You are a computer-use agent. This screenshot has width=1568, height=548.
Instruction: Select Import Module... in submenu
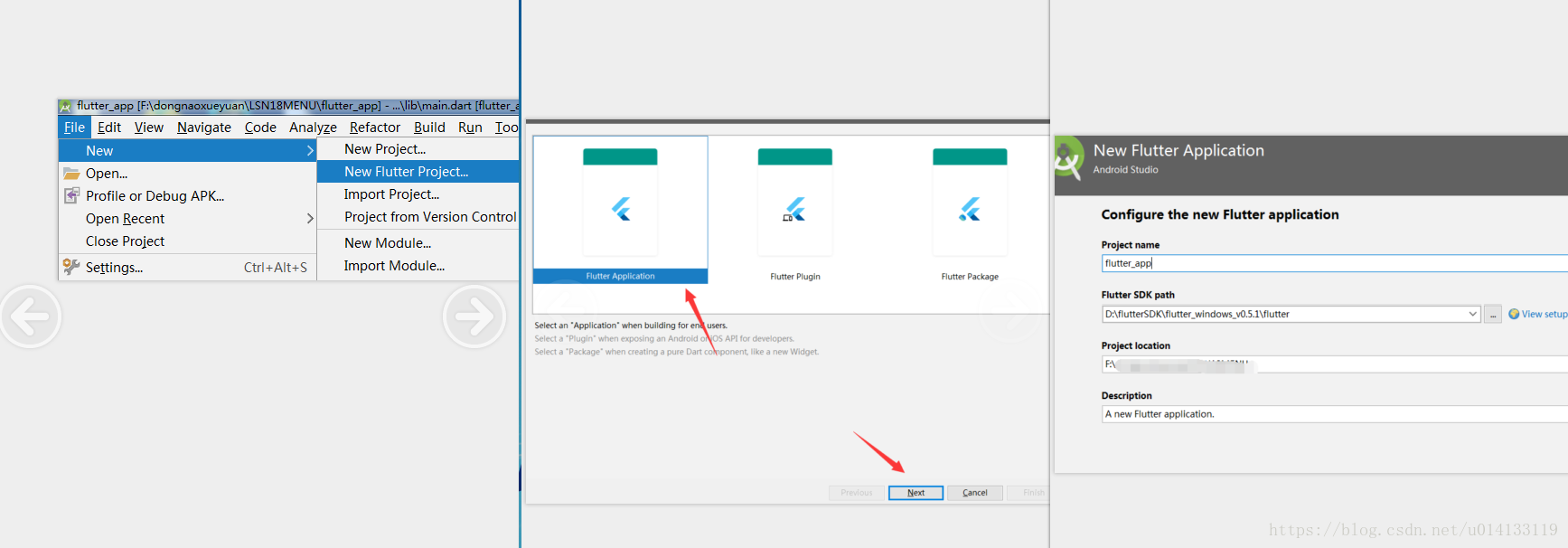[x=418, y=266]
